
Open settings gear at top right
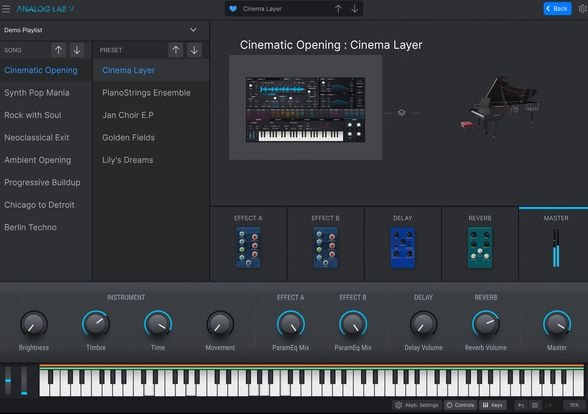(x=582, y=9)
